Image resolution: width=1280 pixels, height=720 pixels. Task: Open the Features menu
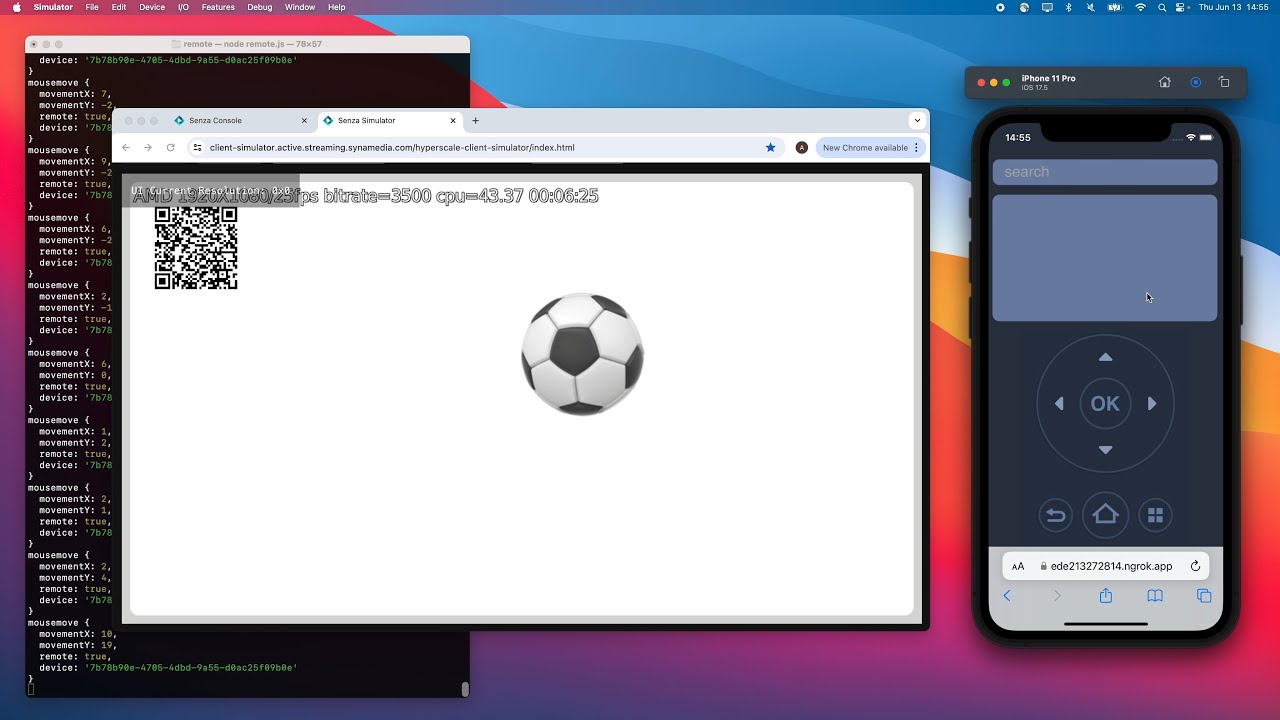(218, 7)
